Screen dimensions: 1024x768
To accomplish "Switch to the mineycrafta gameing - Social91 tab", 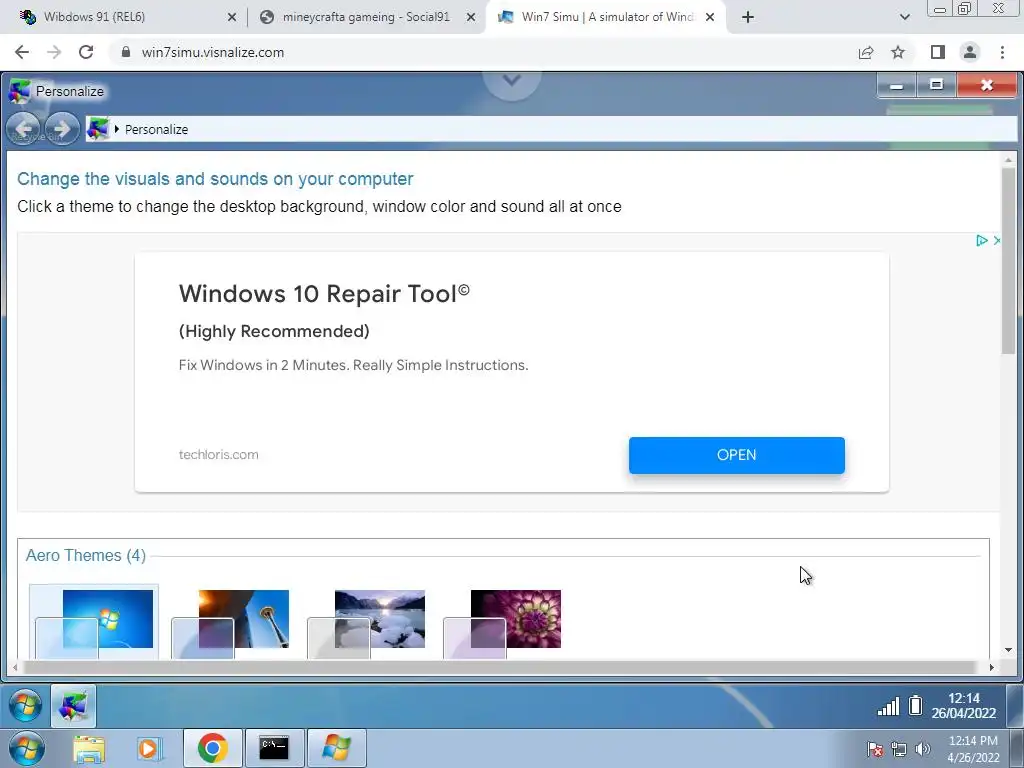I will pos(366,18).
